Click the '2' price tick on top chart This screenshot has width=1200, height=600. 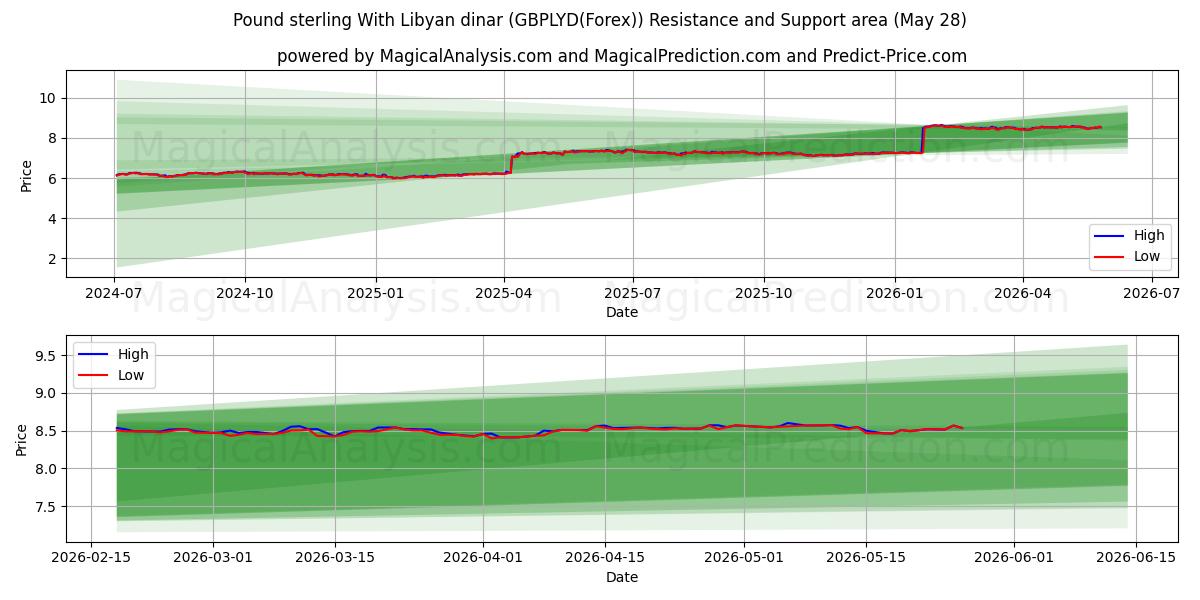pyautogui.click(x=53, y=258)
